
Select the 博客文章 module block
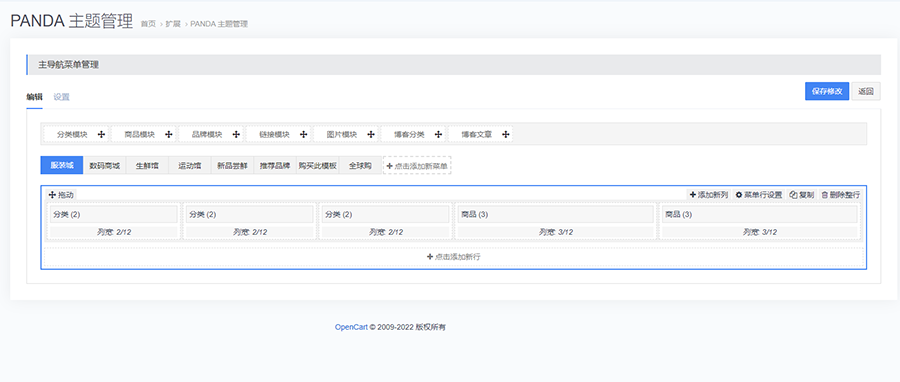point(480,134)
